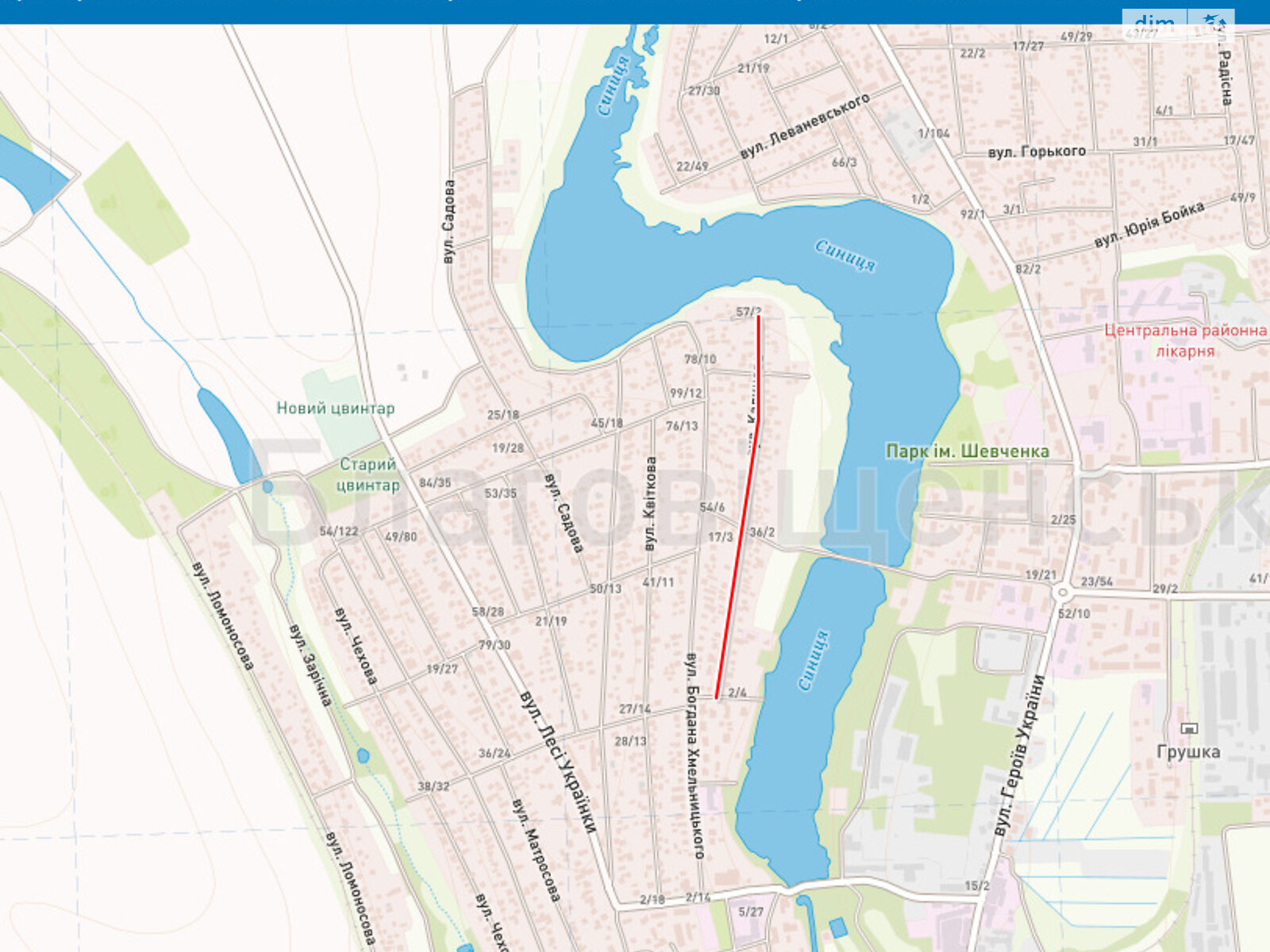Click street label вул. Радісна

click(1226, 67)
